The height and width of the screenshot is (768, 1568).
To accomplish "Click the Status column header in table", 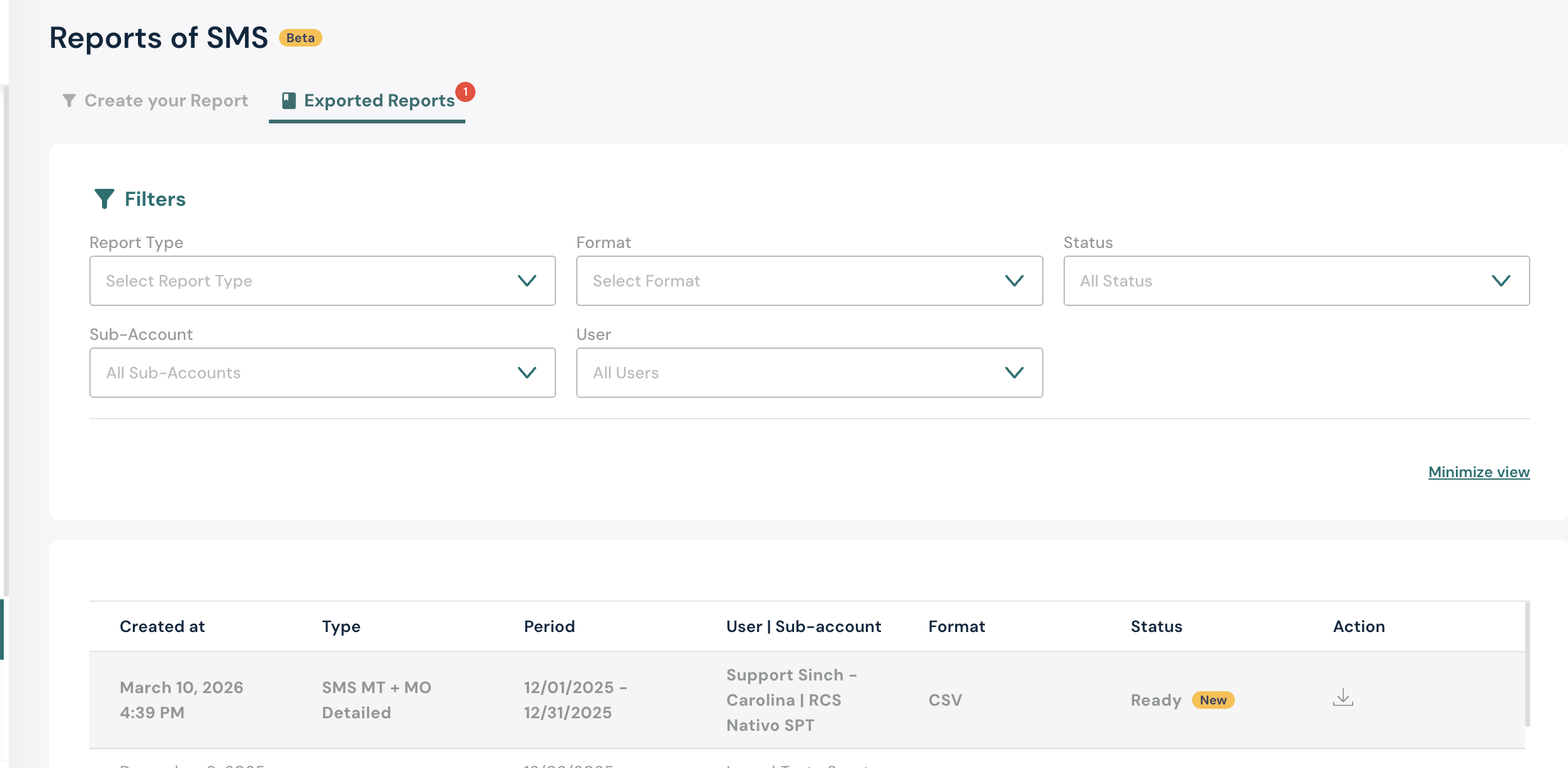I will click(x=1156, y=626).
